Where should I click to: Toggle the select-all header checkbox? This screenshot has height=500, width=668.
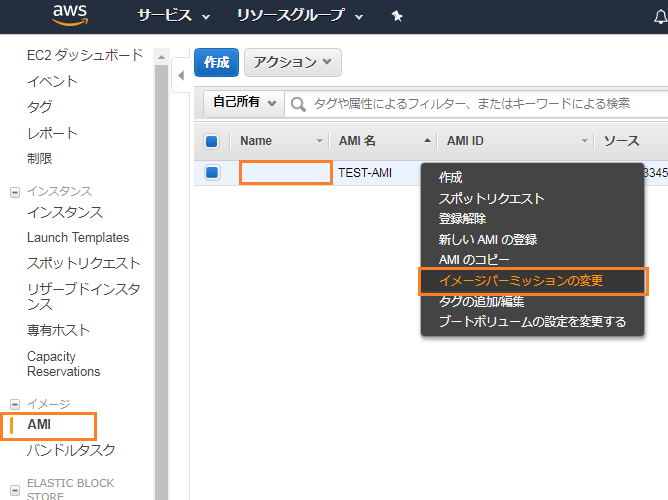pos(212,141)
